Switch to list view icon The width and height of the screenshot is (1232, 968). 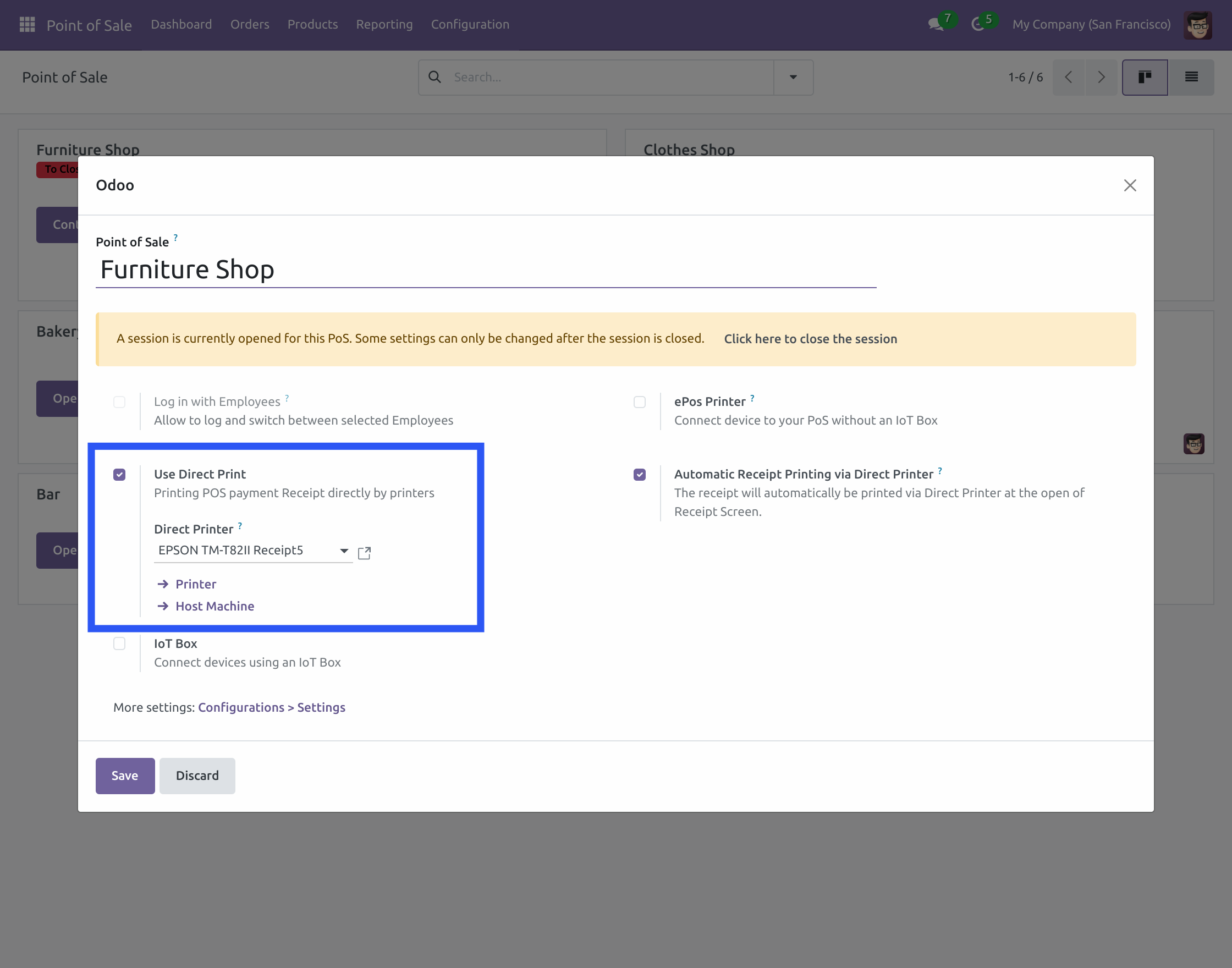1191,77
